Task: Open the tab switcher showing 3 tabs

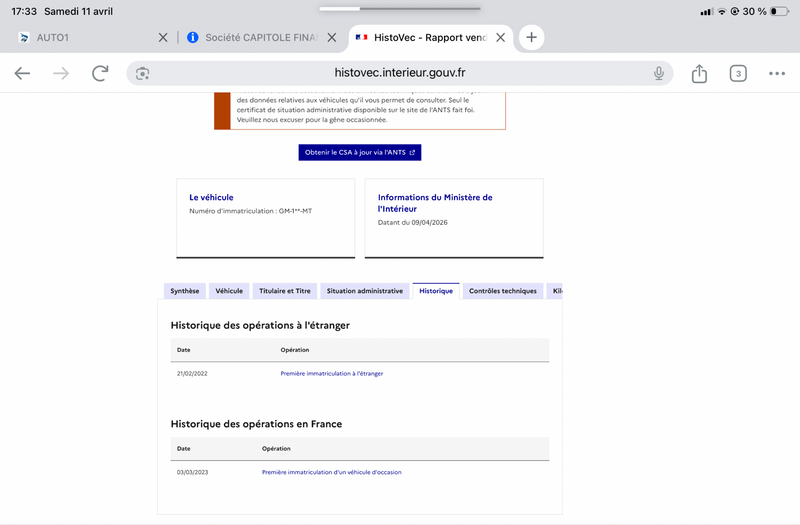Action: tap(738, 73)
